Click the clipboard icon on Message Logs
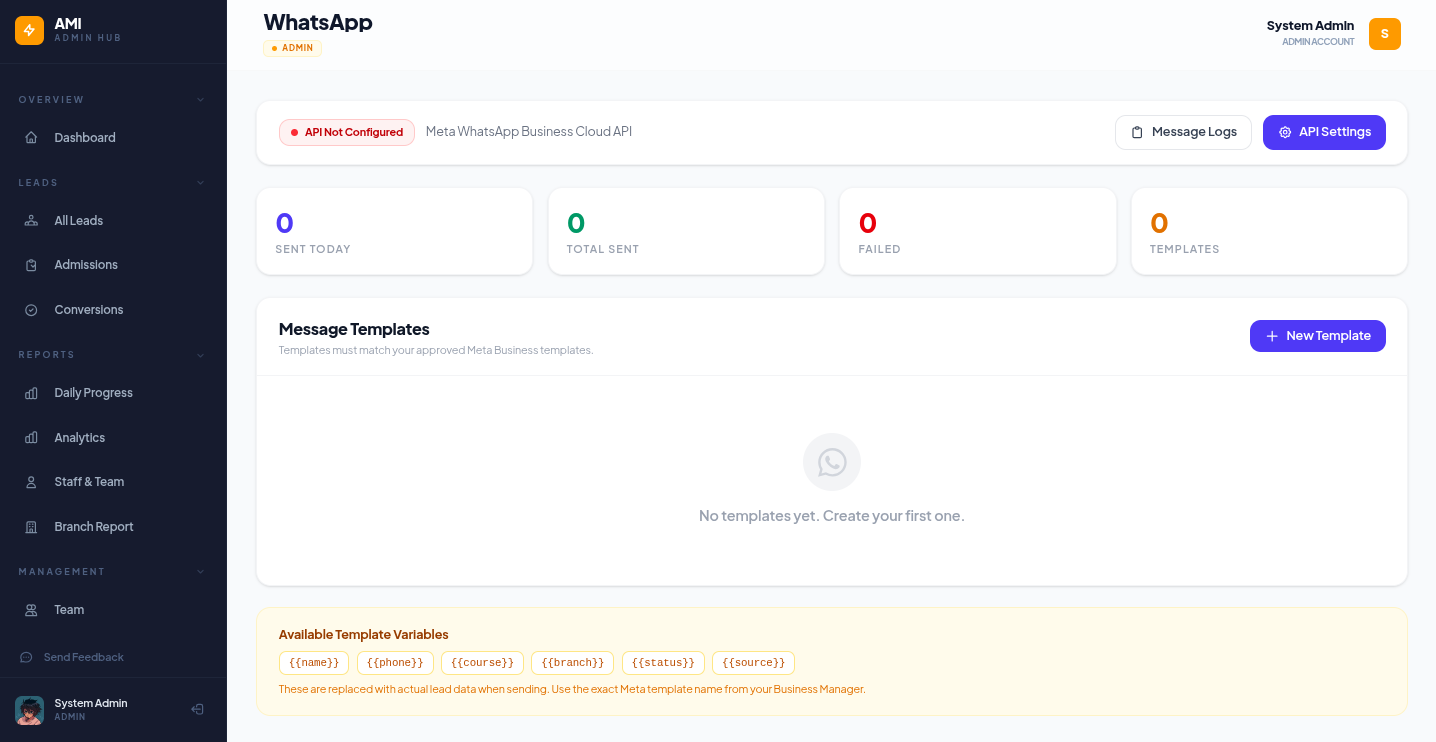The height and width of the screenshot is (742, 1436). click(x=1137, y=133)
